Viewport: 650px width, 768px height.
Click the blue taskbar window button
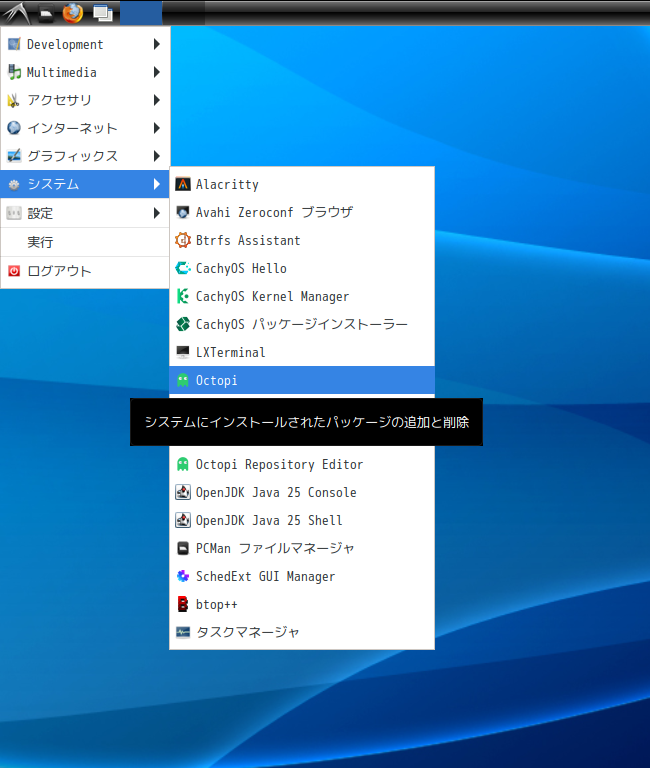(x=141, y=13)
